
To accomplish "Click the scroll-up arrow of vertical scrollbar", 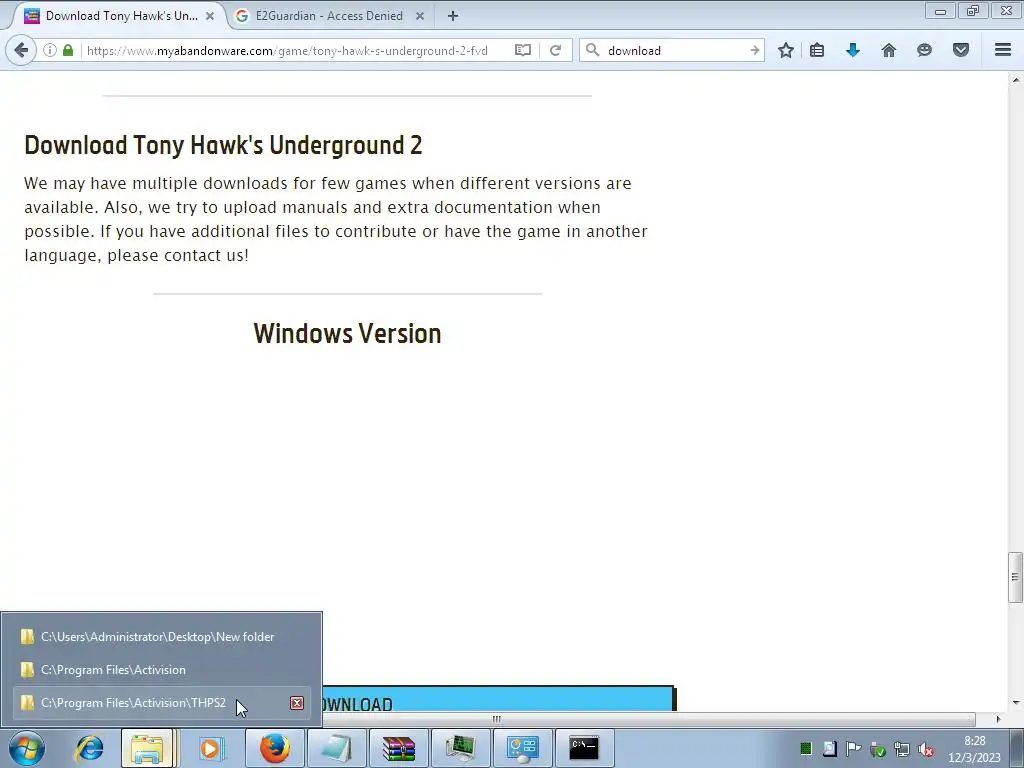I will (1015, 80).
